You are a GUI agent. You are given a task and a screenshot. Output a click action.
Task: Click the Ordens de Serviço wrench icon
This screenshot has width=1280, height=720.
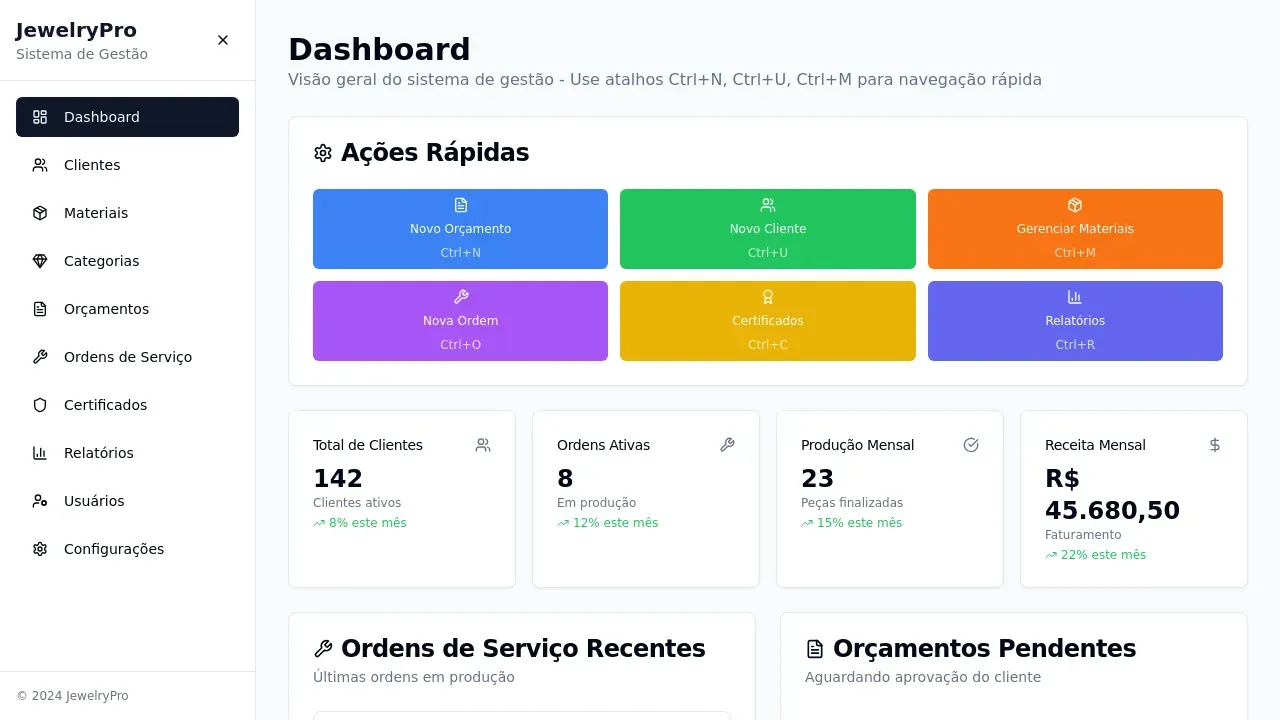tap(40, 357)
